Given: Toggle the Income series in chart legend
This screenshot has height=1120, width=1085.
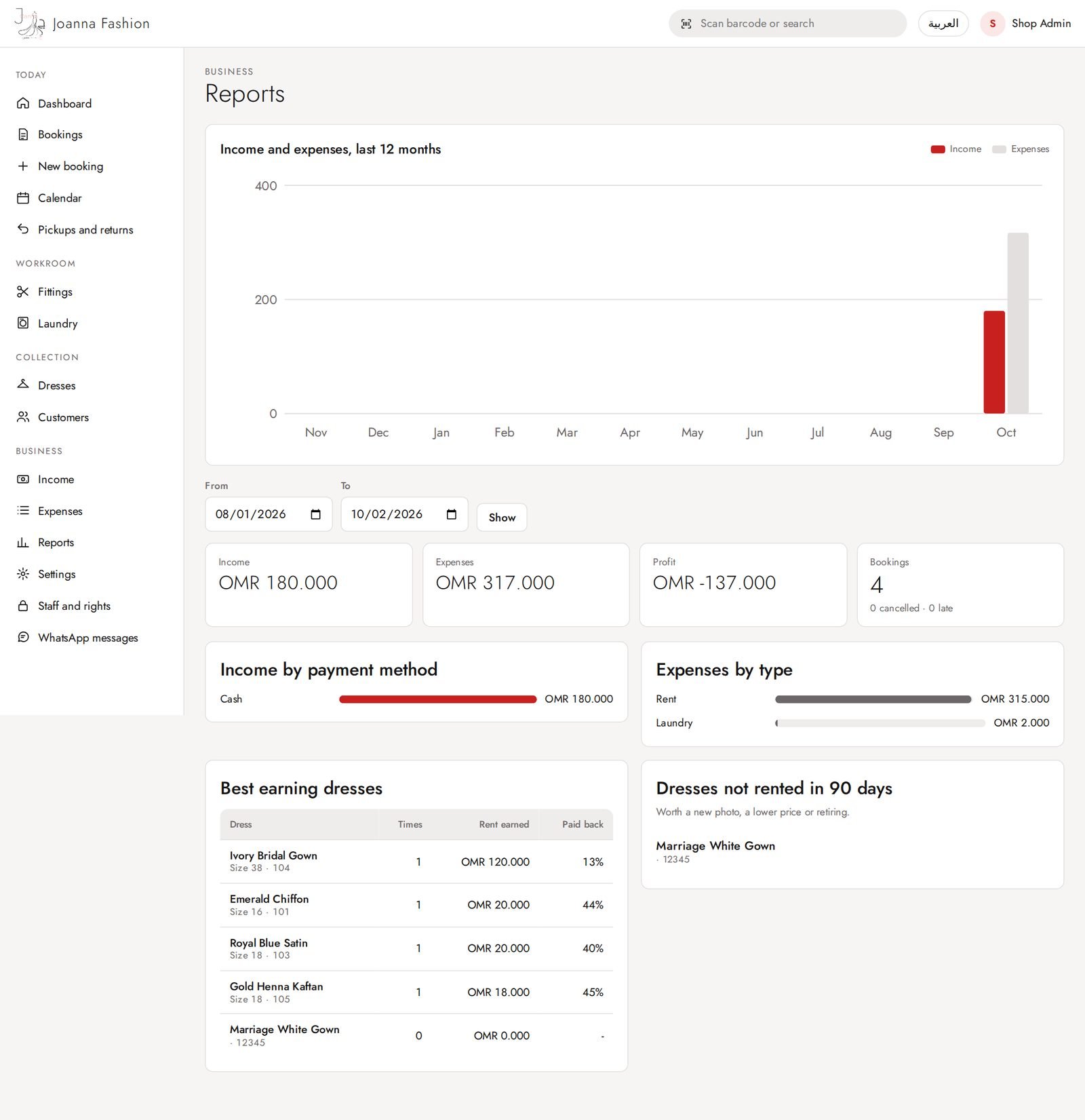Looking at the screenshot, I should [956, 149].
